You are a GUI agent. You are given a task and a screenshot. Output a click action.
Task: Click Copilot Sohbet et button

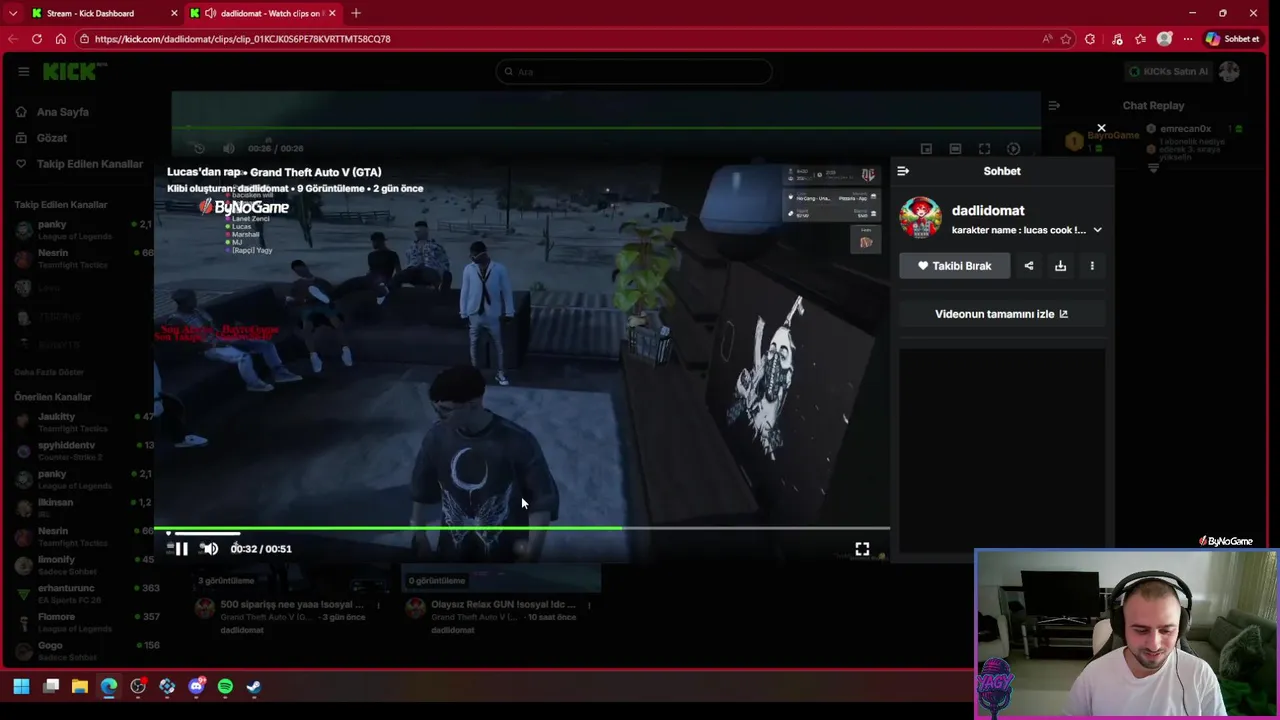pyautogui.click(x=1233, y=39)
